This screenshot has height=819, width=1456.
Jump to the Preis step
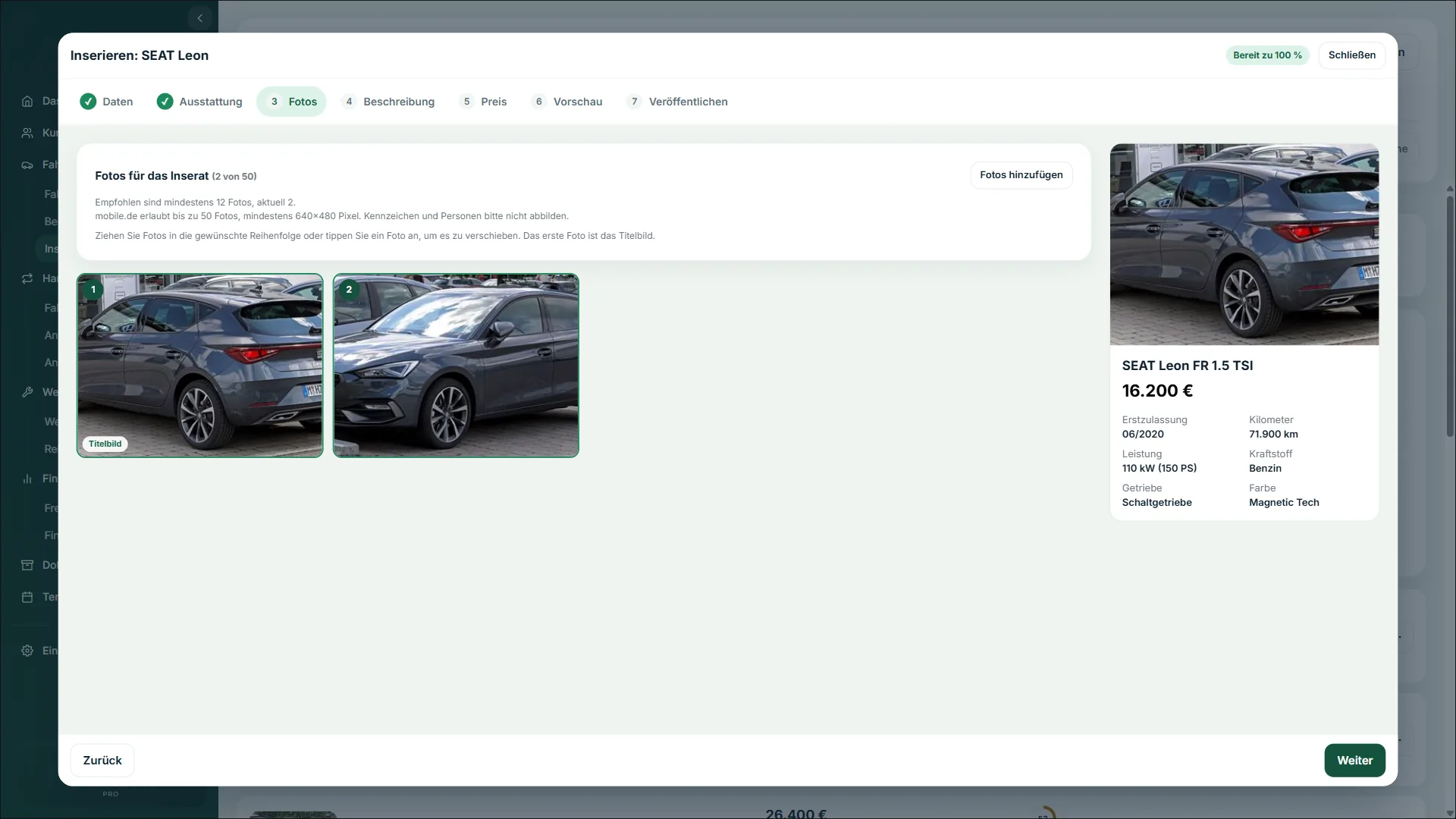tap(483, 102)
